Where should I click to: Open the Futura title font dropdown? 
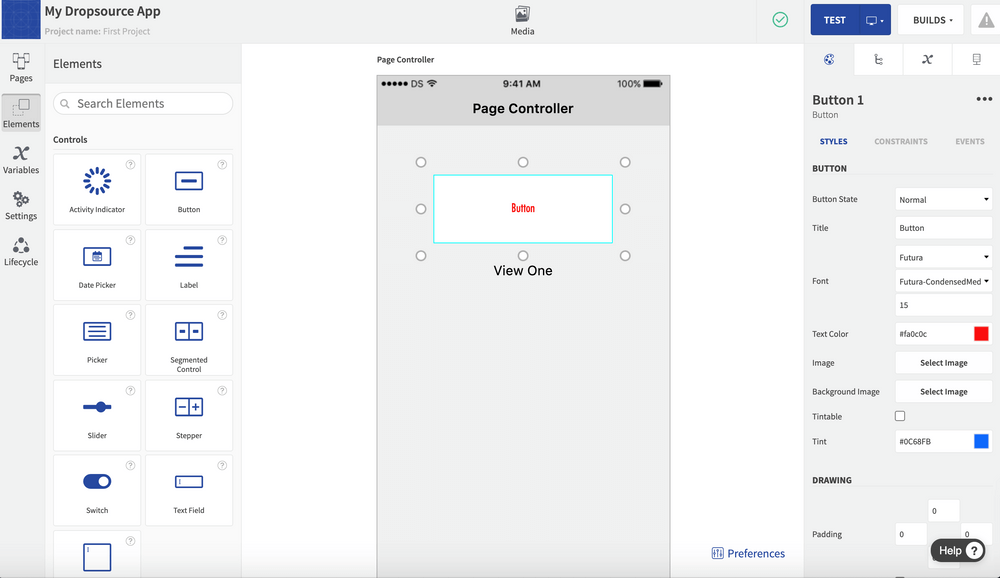tap(942, 256)
